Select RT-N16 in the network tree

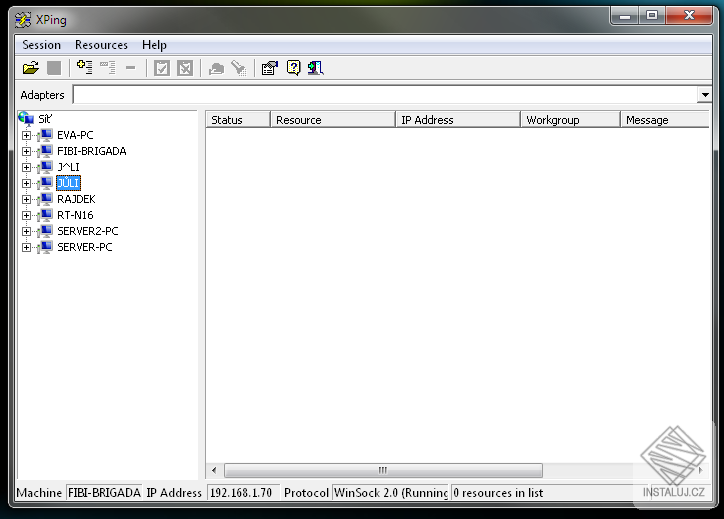click(x=75, y=215)
